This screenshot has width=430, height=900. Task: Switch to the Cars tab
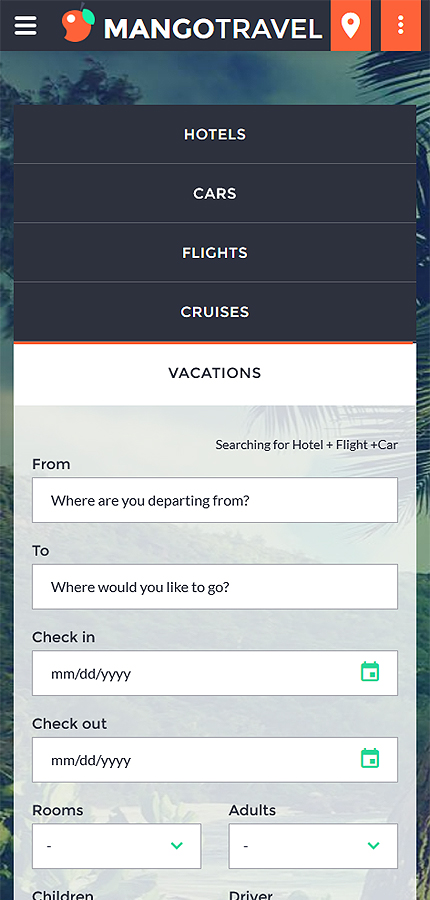tap(215, 193)
